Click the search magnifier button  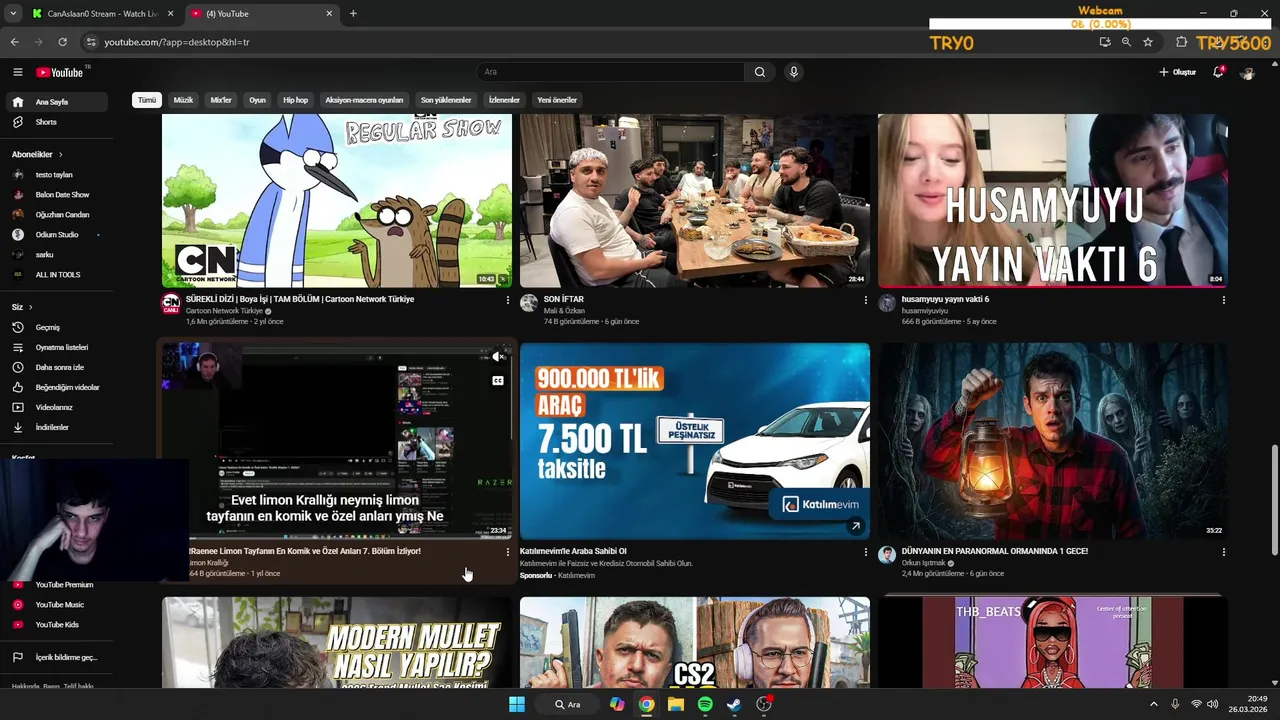pos(760,72)
